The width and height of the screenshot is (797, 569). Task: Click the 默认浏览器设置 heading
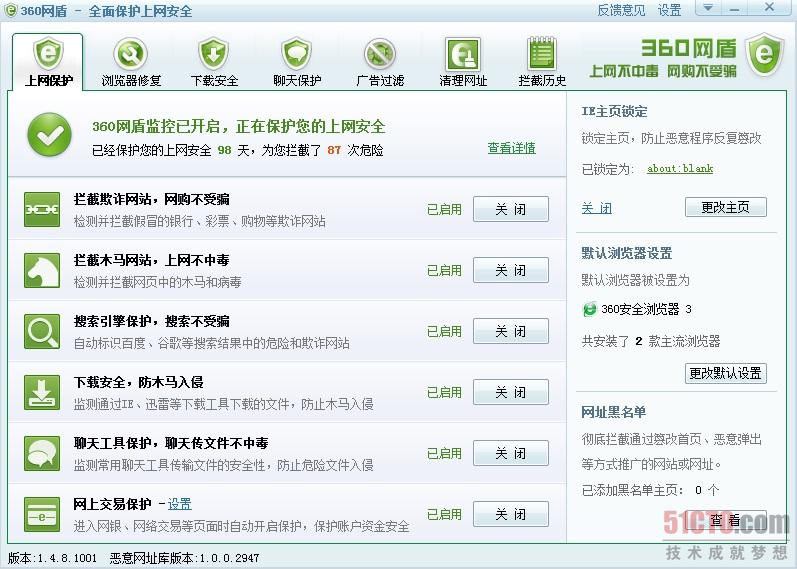pos(627,253)
